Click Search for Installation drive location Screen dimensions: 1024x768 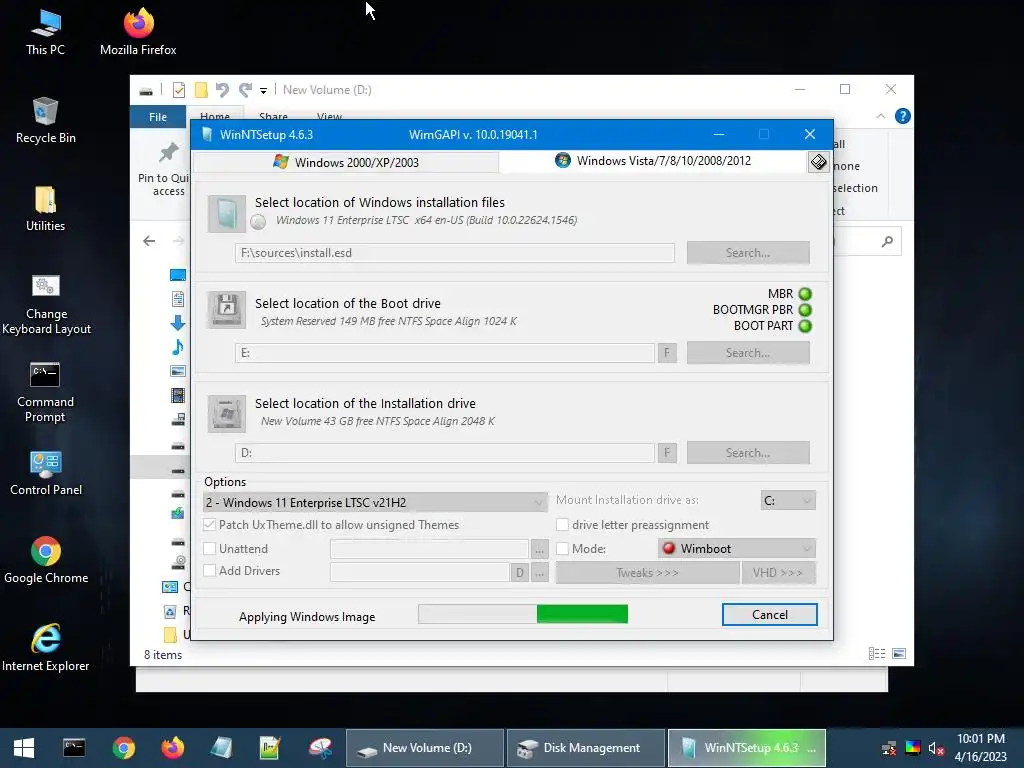(x=748, y=453)
